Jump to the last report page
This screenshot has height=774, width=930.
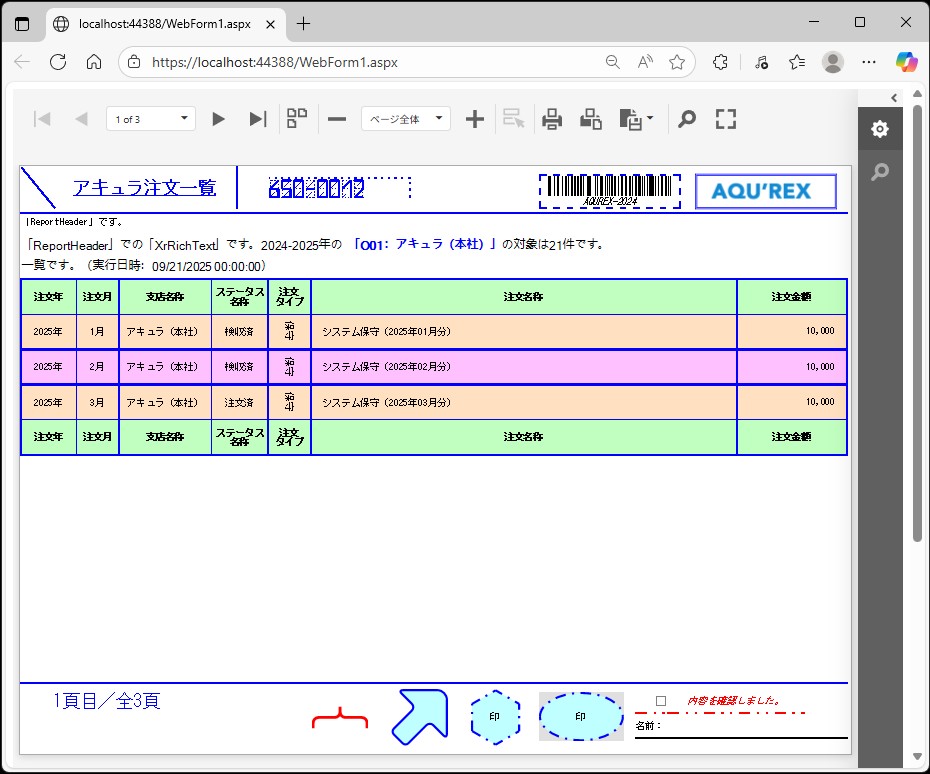(x=257, y=119)
